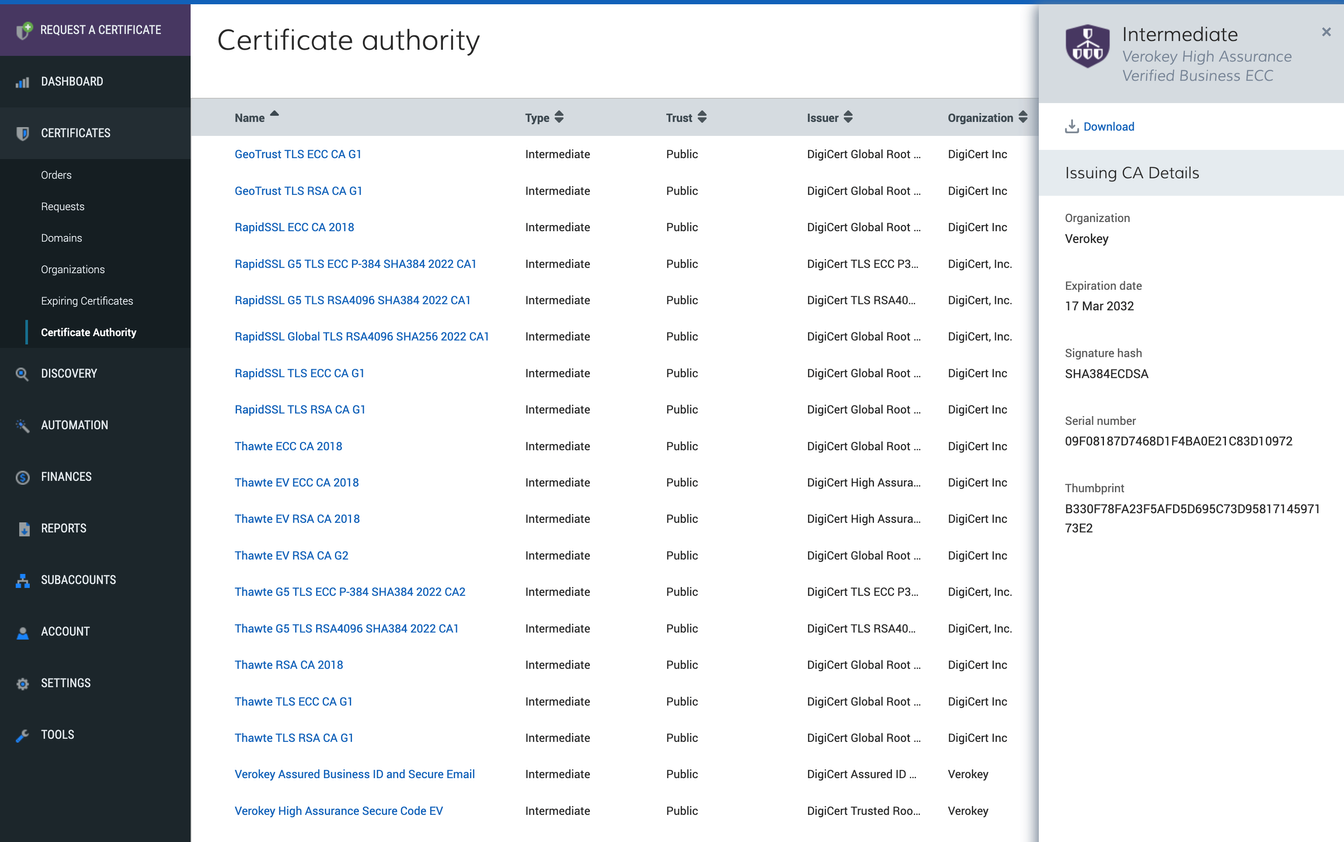Click the Subaccounts hierarchy icon
The width and height of the screenshot is (1344, 842).
click(x=22, y=580)
